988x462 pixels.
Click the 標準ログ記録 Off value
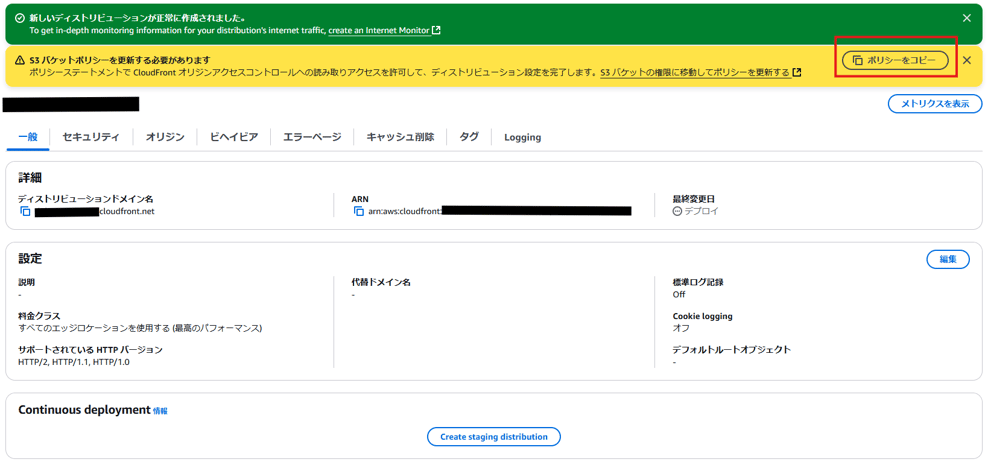coord(679,294)
